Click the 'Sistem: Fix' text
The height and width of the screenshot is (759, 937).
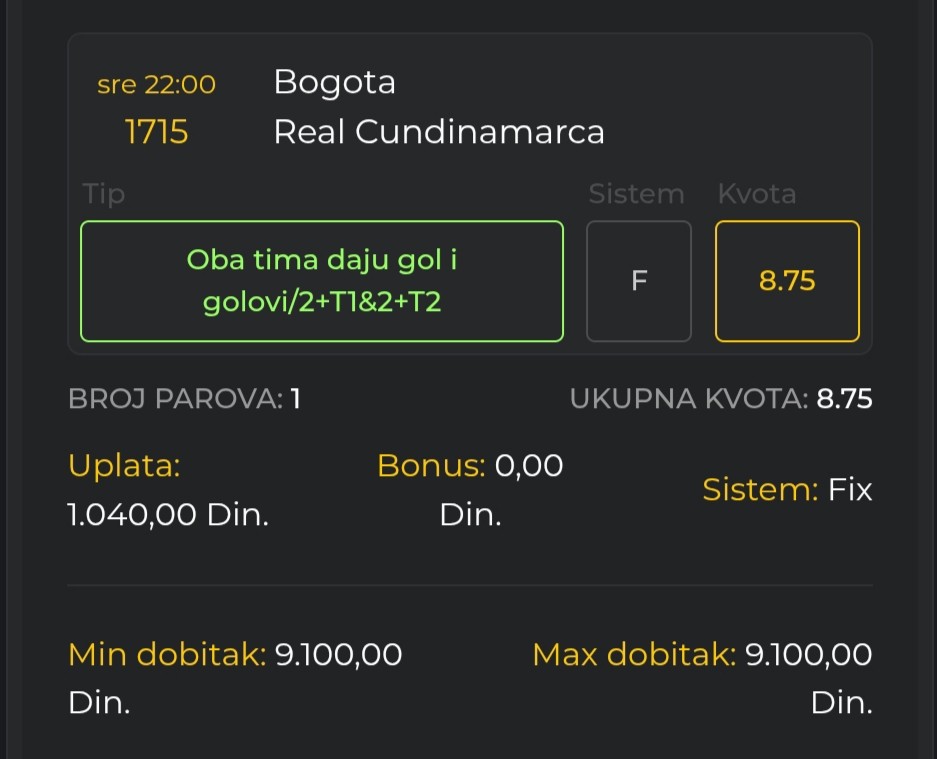tap(787, 490)
